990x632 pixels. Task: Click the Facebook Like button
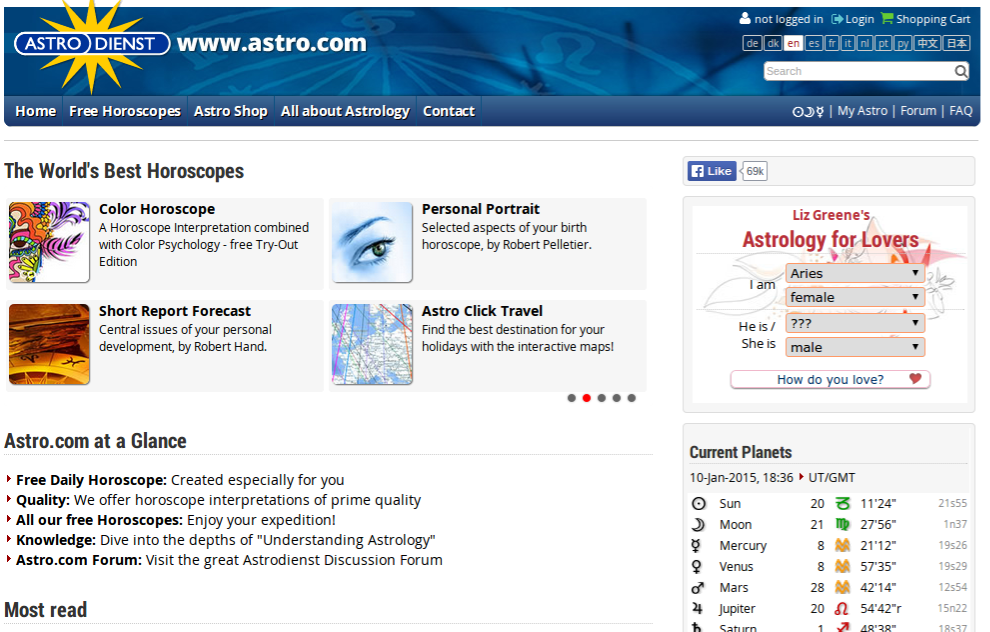point(712,171)
